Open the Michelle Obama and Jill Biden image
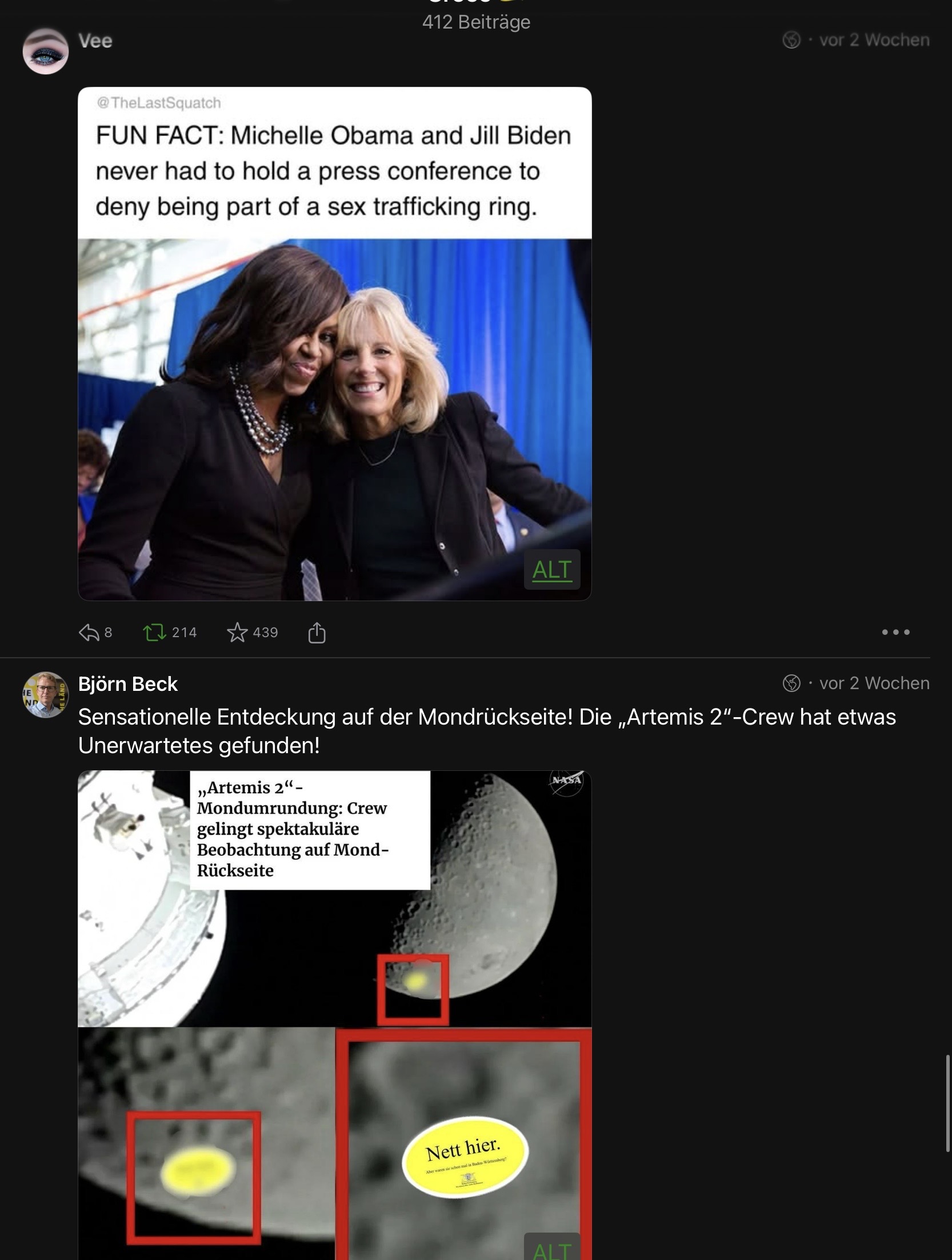The height and width of the screenshot is (1260, 952). click(x=335, y=400)
